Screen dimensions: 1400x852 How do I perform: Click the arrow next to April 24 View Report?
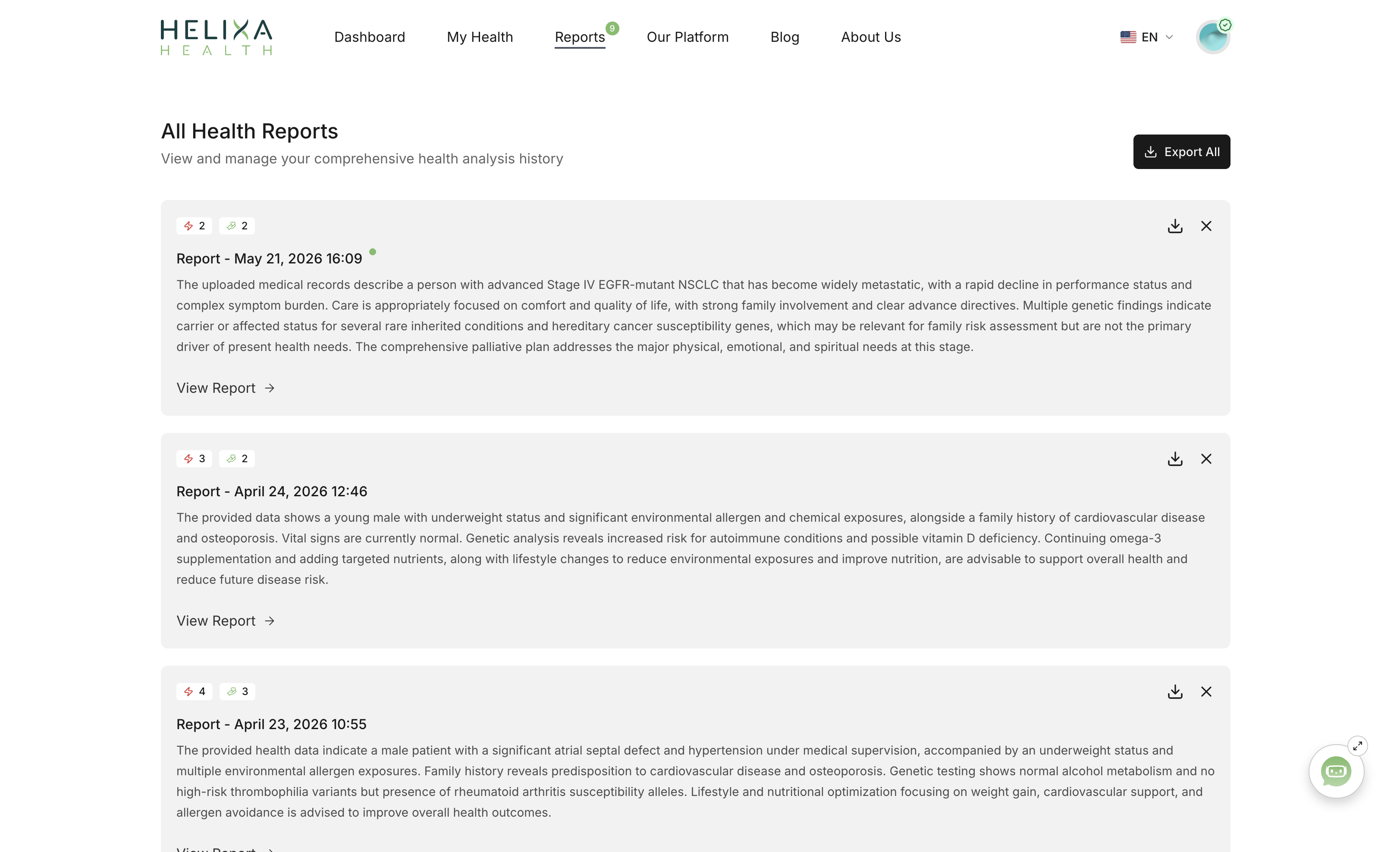click(x=270, y=621)
